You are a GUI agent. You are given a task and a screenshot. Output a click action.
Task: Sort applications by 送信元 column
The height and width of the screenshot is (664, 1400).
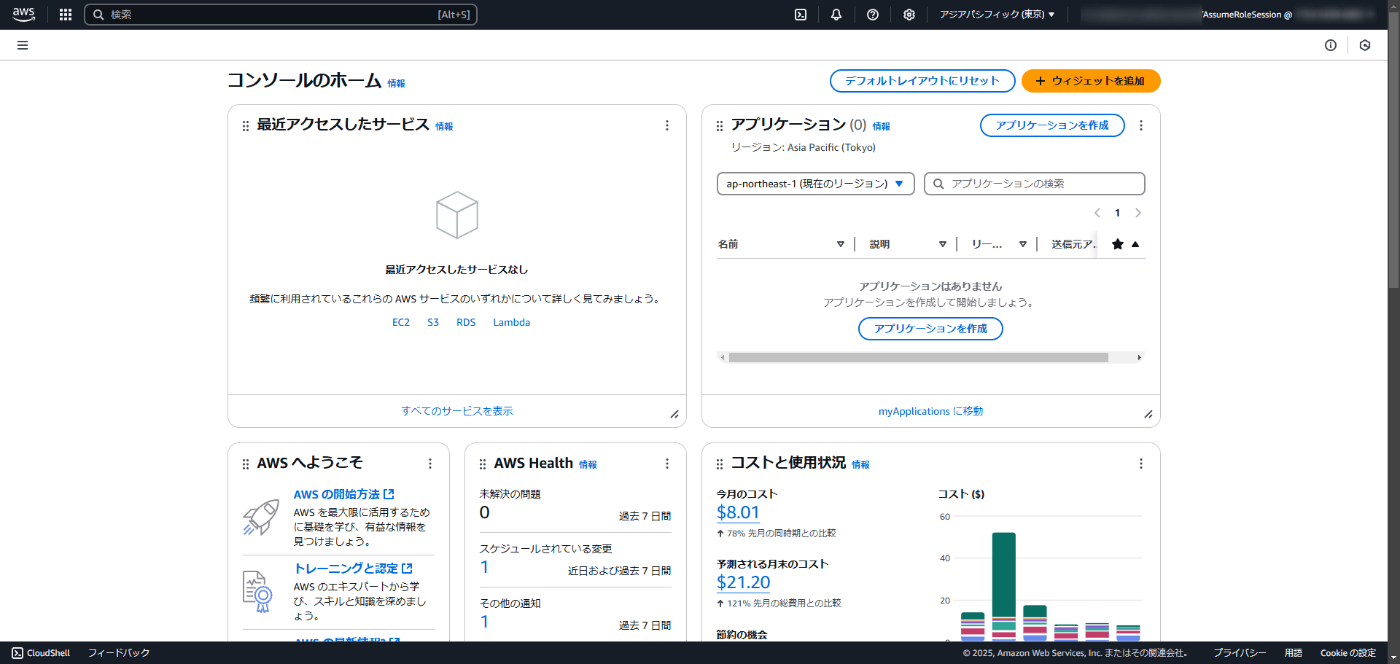[x=1075, y=244]
